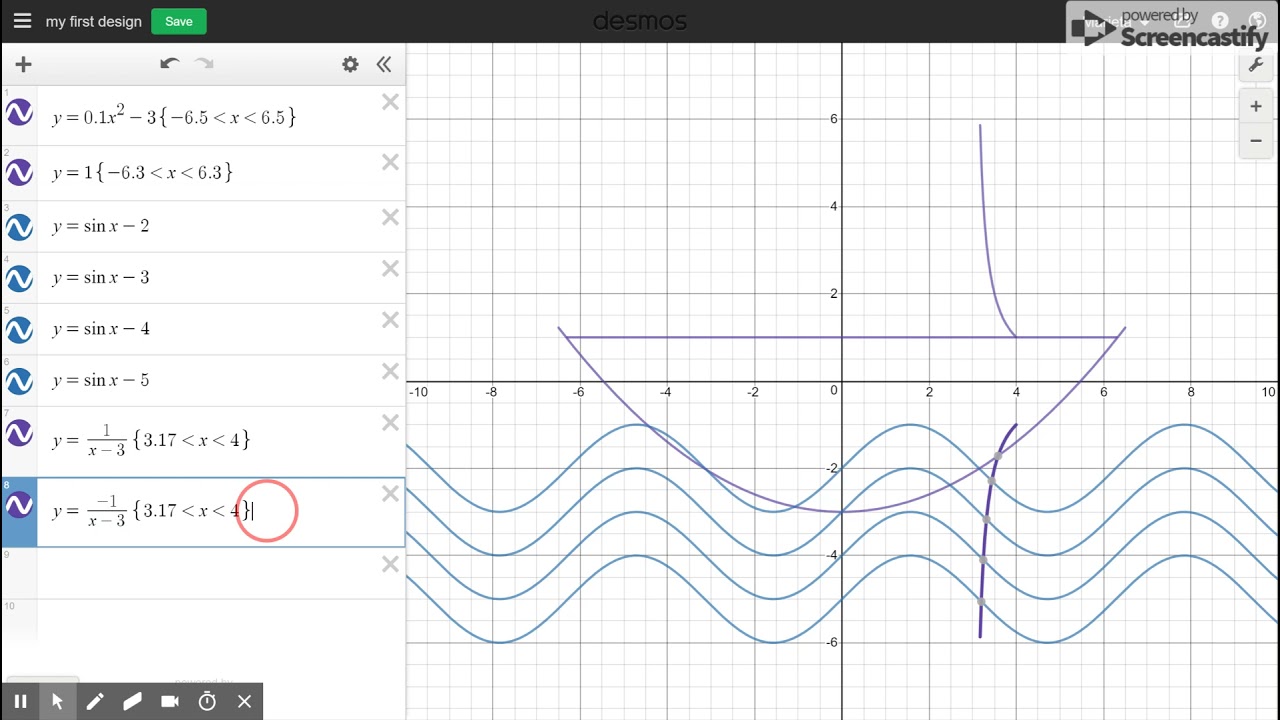Screen dimensions: 1280x720
Task: Toggle visibility of y=sin x−3
Action: pos(19,278)
